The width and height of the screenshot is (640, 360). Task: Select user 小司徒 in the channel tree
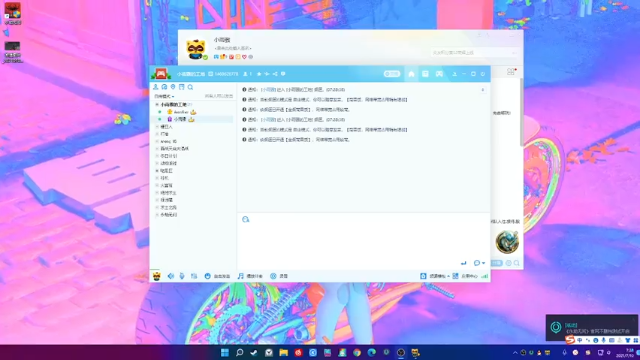180,119
